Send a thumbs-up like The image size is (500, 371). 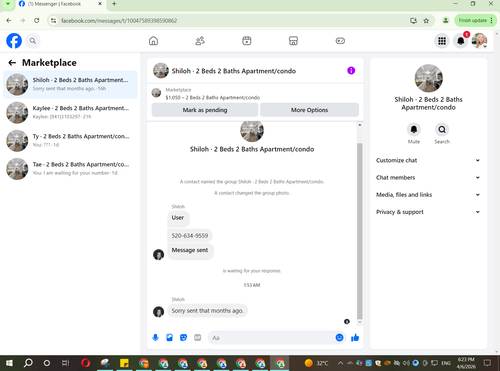[355, 338]
